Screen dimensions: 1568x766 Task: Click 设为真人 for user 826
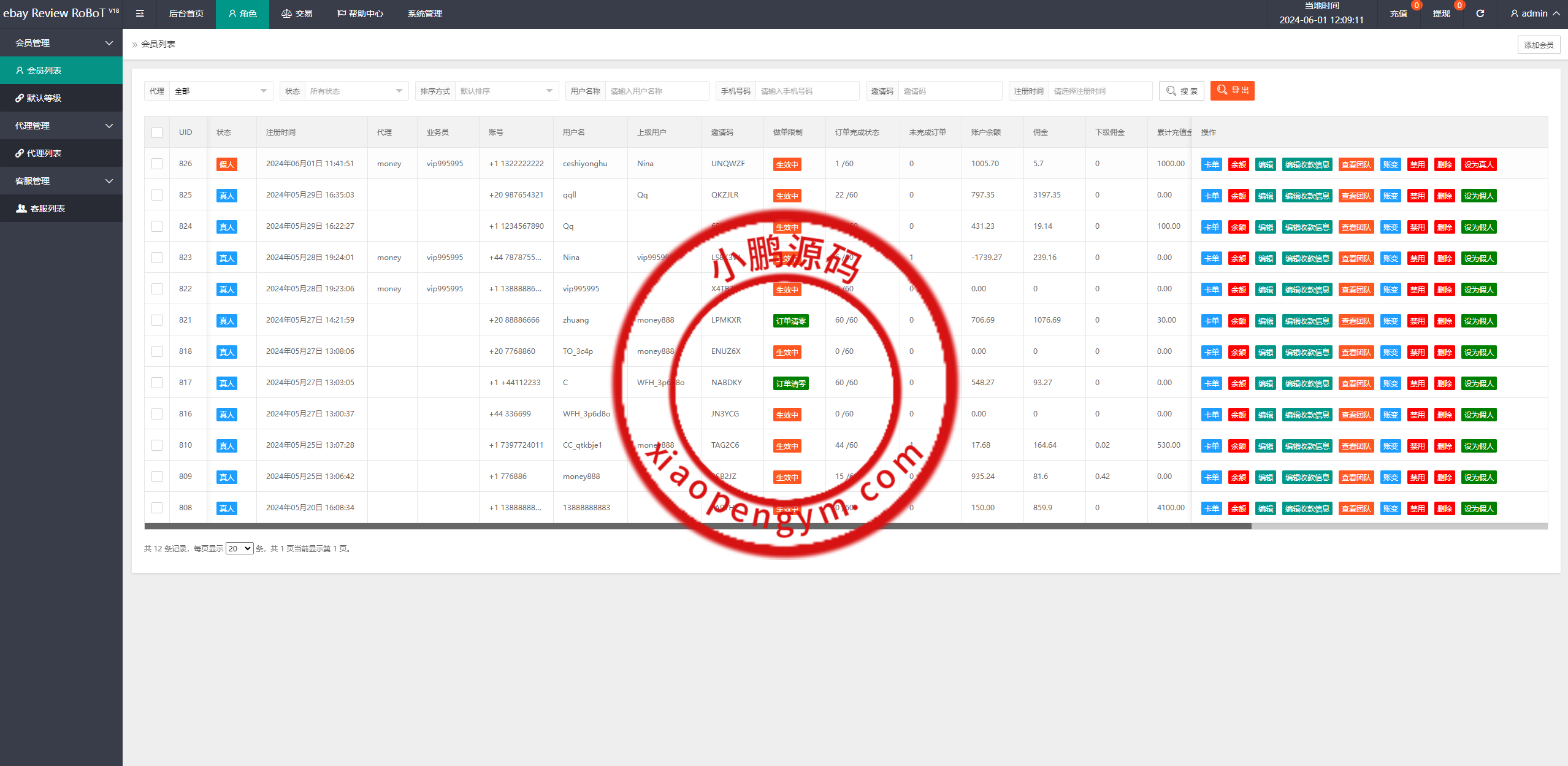point(1478,164)
